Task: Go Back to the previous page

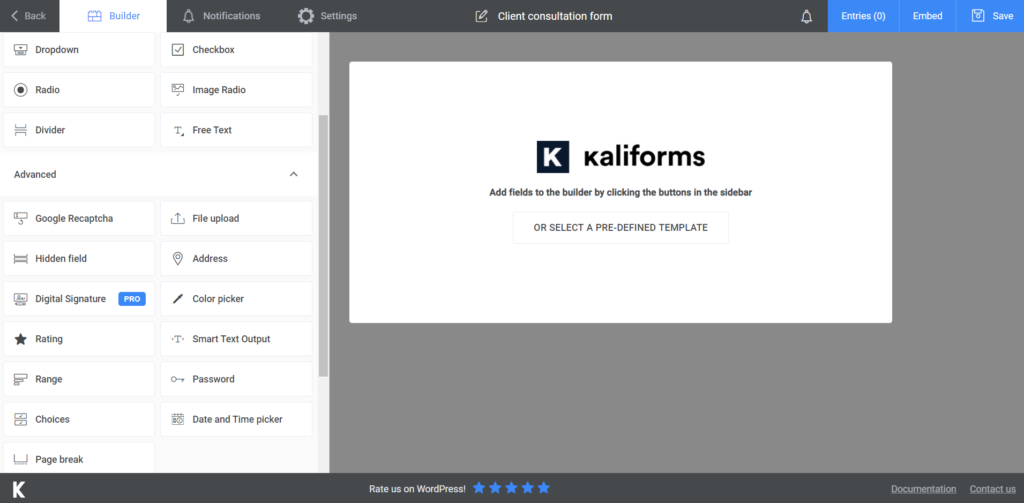Action: point(29,16)
